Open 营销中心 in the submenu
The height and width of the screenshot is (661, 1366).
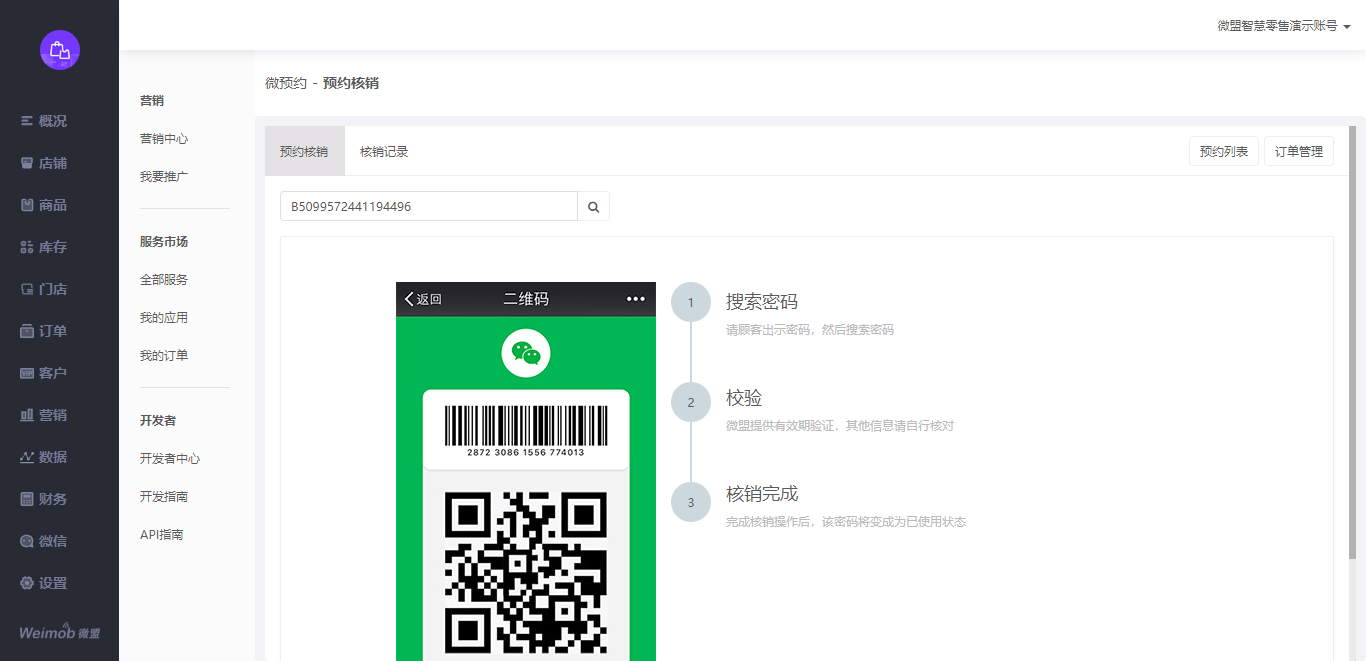point(164,139)
